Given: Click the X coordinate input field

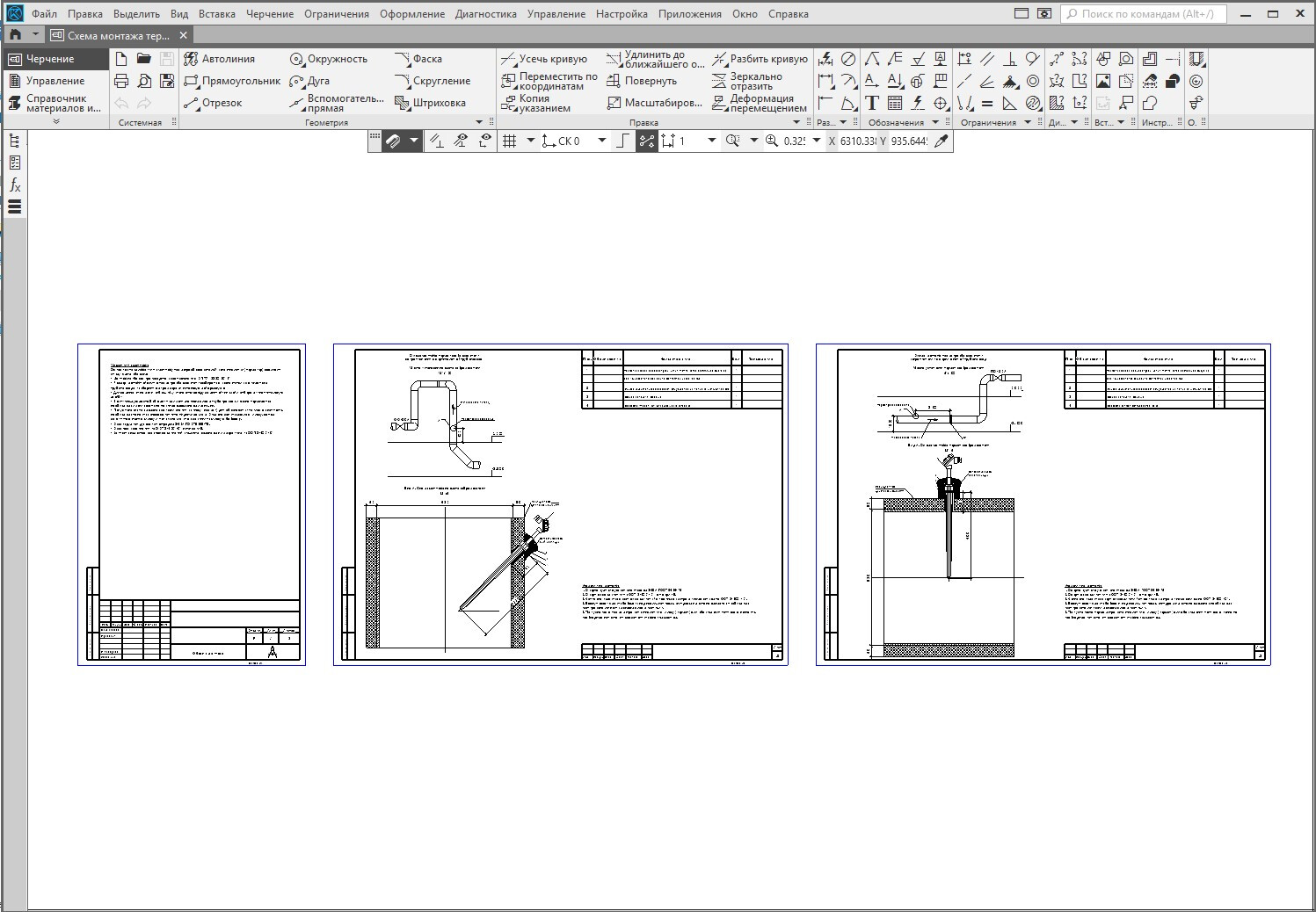Looking at the screenshot, I should pos(858,141).
